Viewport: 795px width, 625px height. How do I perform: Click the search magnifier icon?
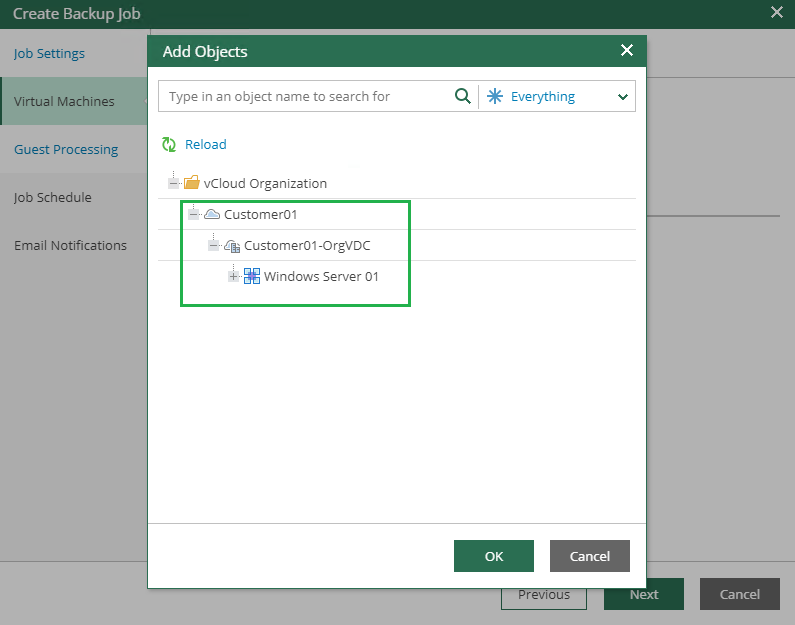(x=462, y=96)
